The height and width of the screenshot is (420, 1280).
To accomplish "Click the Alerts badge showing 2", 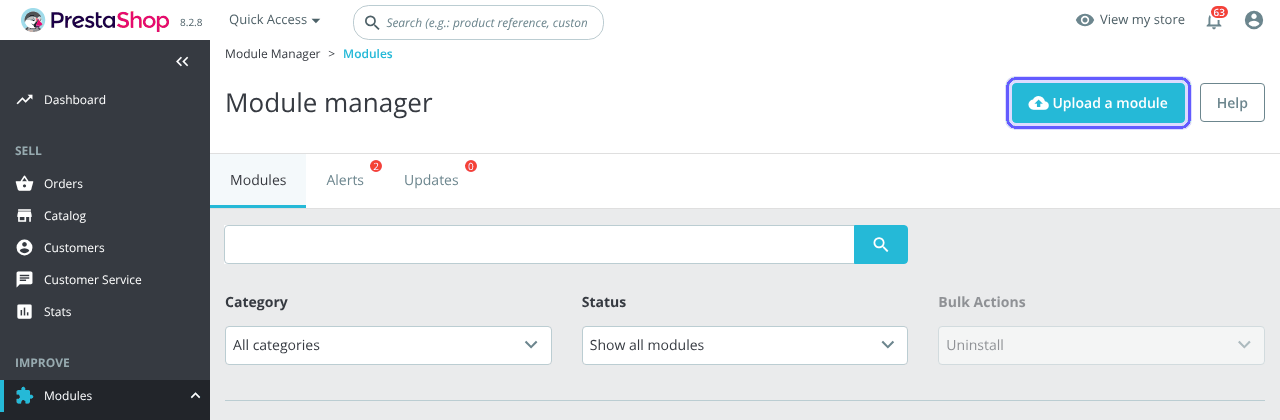I will pyautogui.click(x=376, y=166).
